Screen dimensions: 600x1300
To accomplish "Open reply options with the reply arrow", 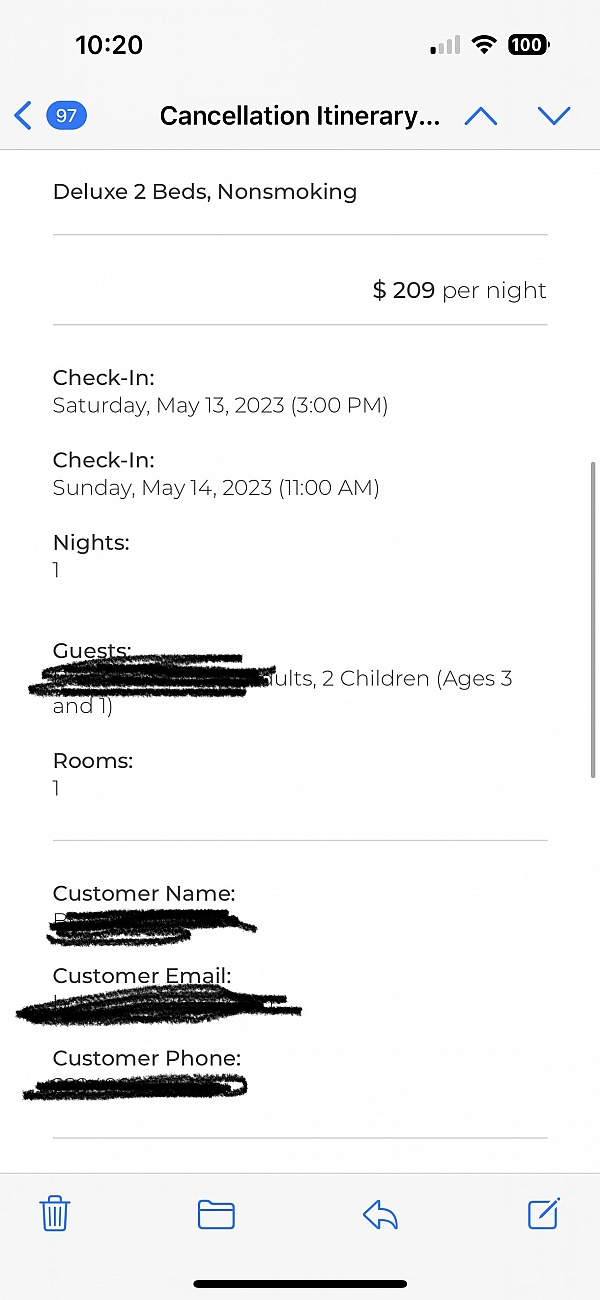I will pos(380,1214).
